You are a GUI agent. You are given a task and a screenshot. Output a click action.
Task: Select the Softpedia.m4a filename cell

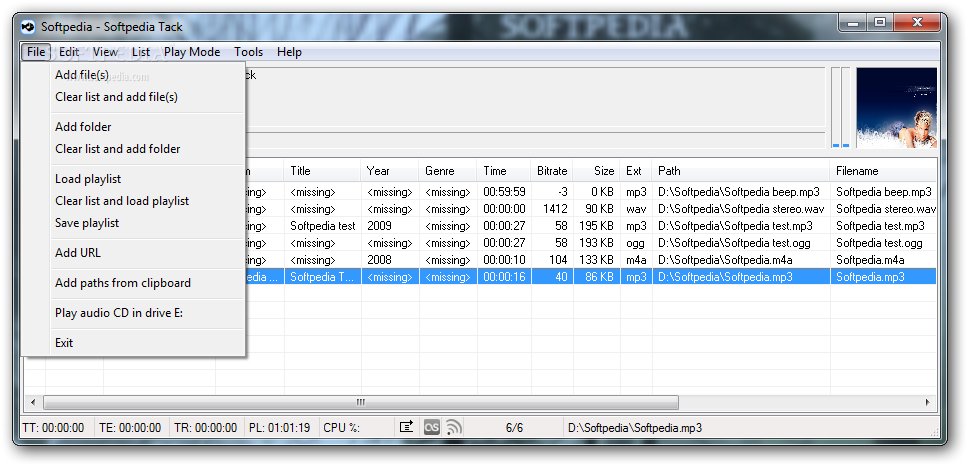pyautogui.click(x=883, y=260)
